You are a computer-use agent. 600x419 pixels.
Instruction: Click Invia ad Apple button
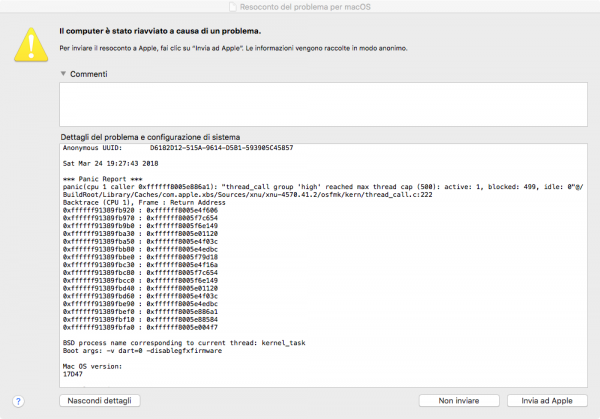pyautogui.click(x=547, y=401)
